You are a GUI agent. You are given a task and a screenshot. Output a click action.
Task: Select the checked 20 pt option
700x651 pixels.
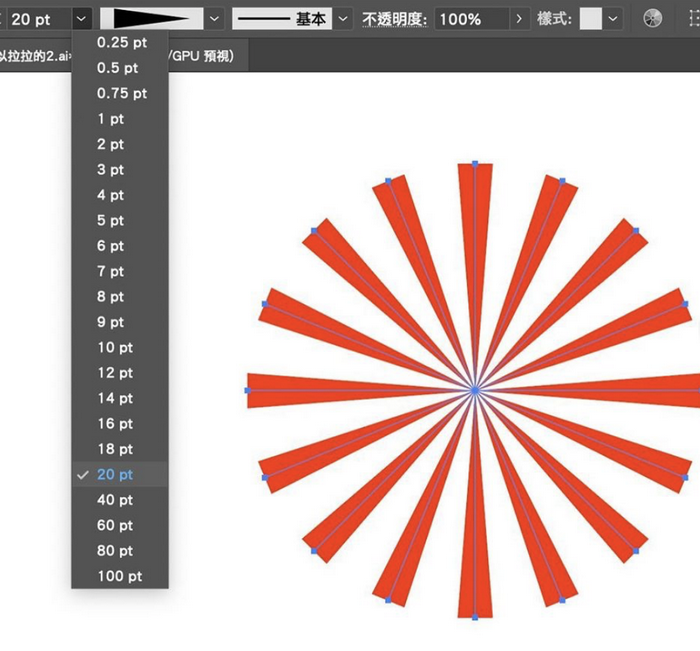click(114, 475)
